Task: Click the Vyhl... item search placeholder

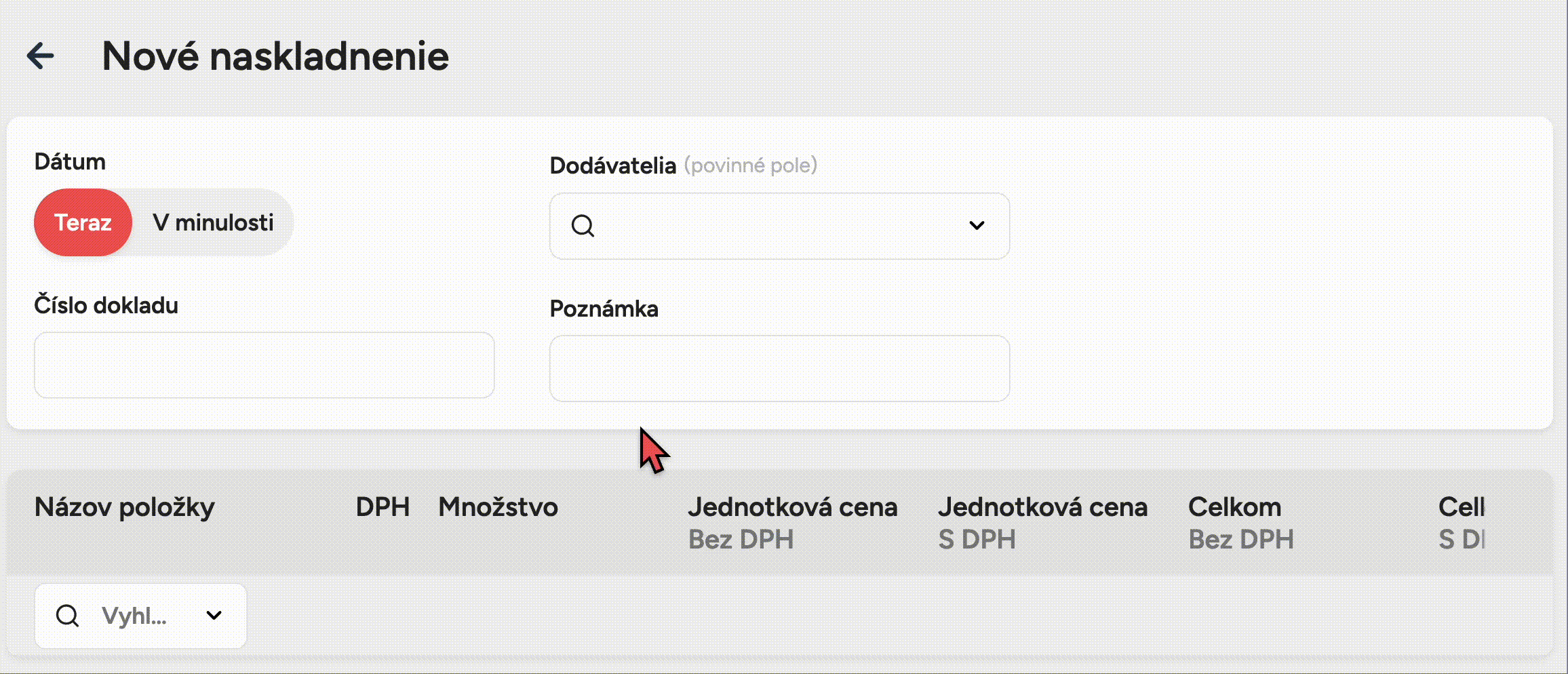Action: 134,616
